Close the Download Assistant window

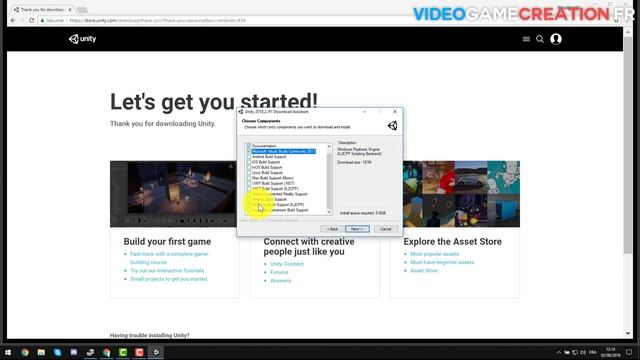point(395,112)
